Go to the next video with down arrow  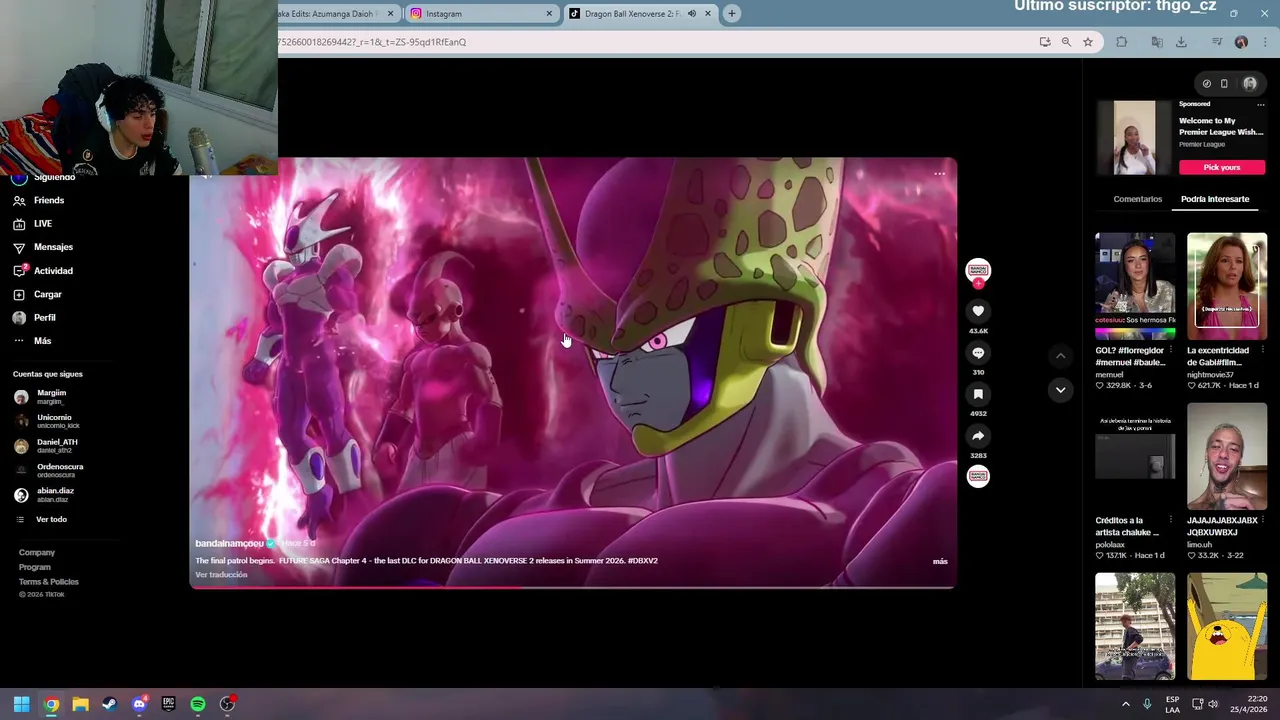click(x=1060, y=389)
